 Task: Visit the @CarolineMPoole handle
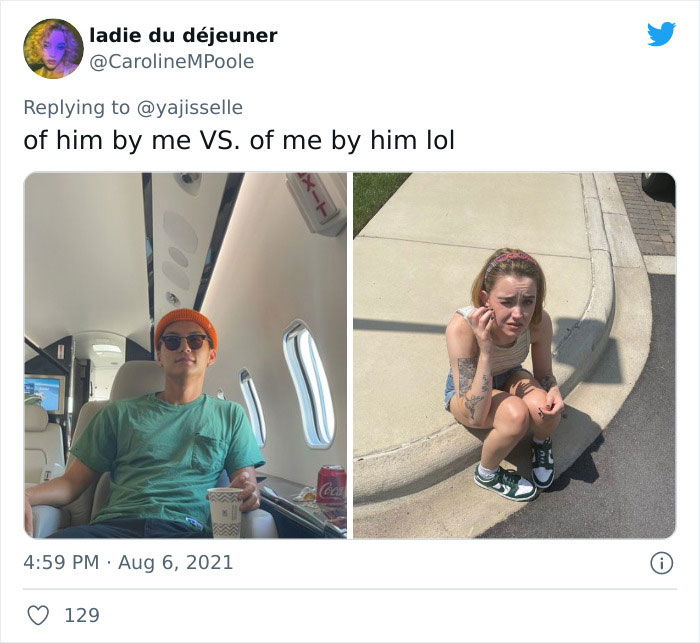pyautogui.click(x=172, y=62)
